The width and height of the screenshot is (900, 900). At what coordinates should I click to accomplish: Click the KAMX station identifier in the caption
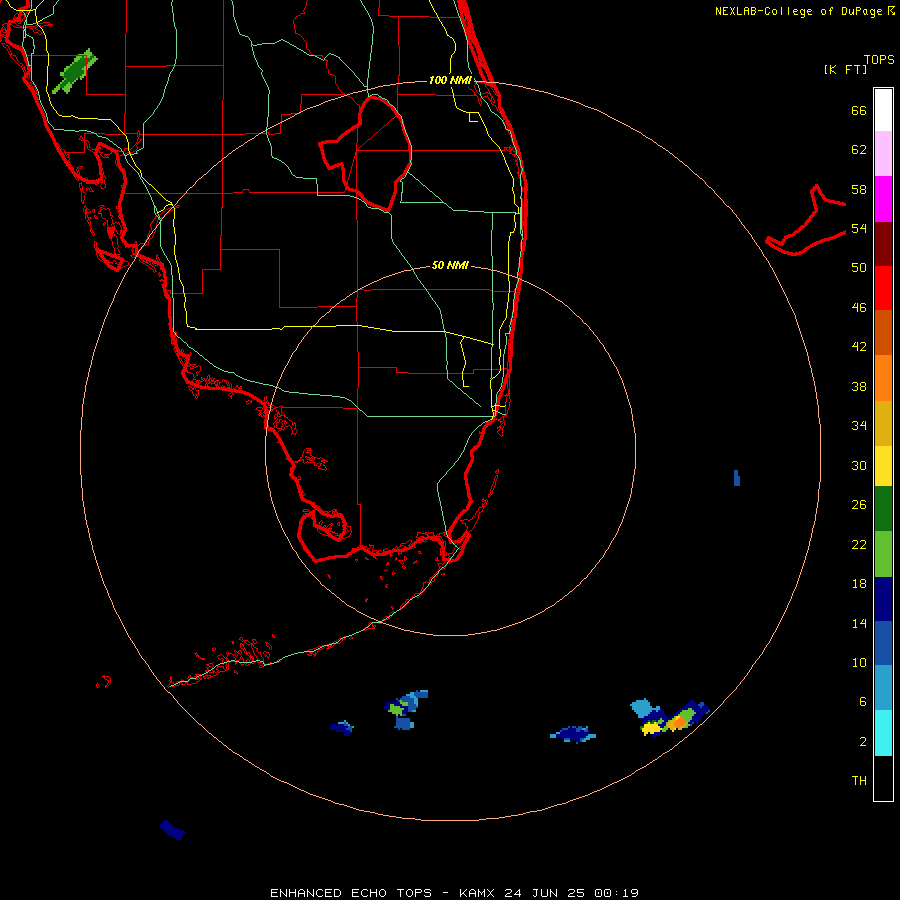coord(477,893)
